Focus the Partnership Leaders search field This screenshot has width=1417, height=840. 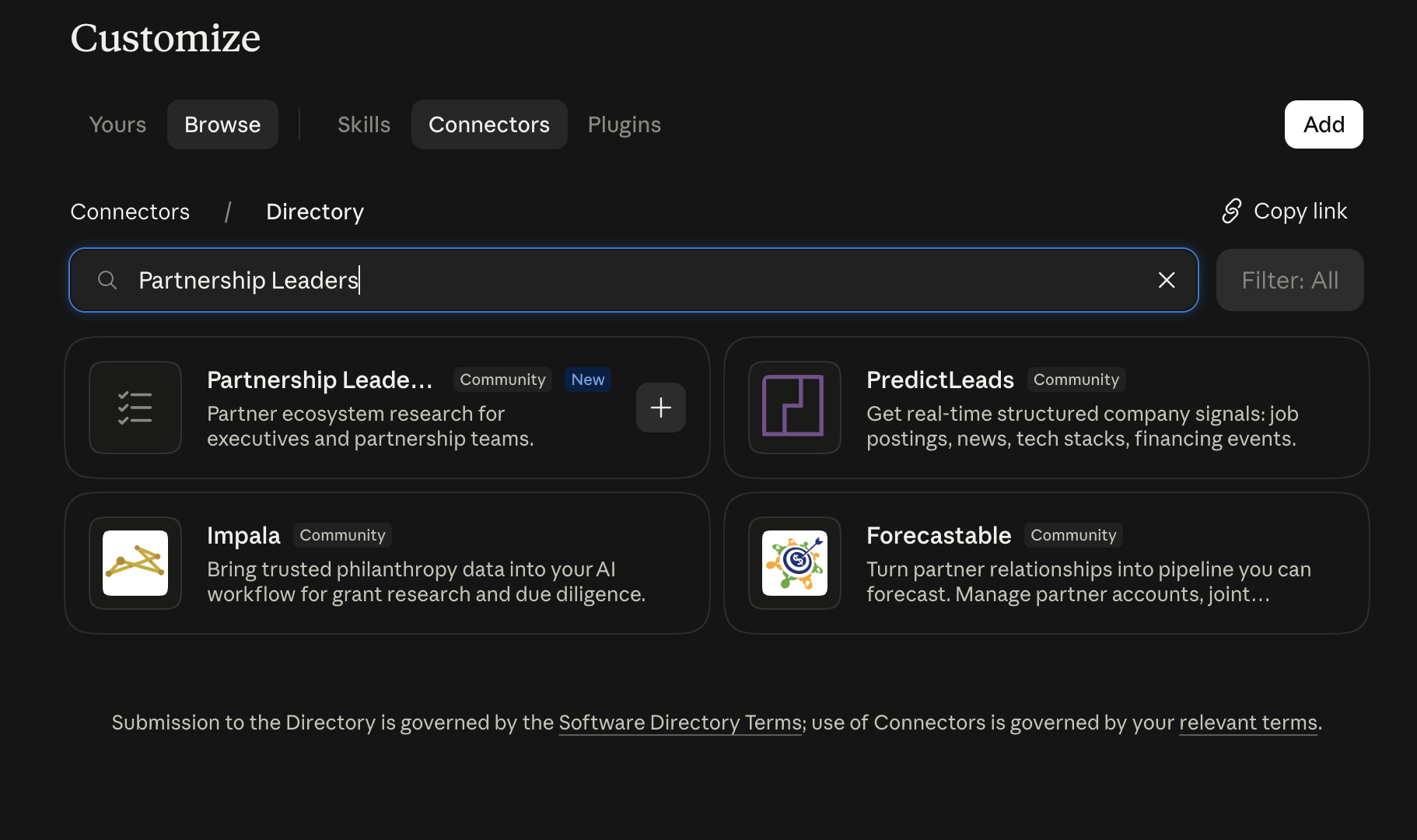[634, 280]
